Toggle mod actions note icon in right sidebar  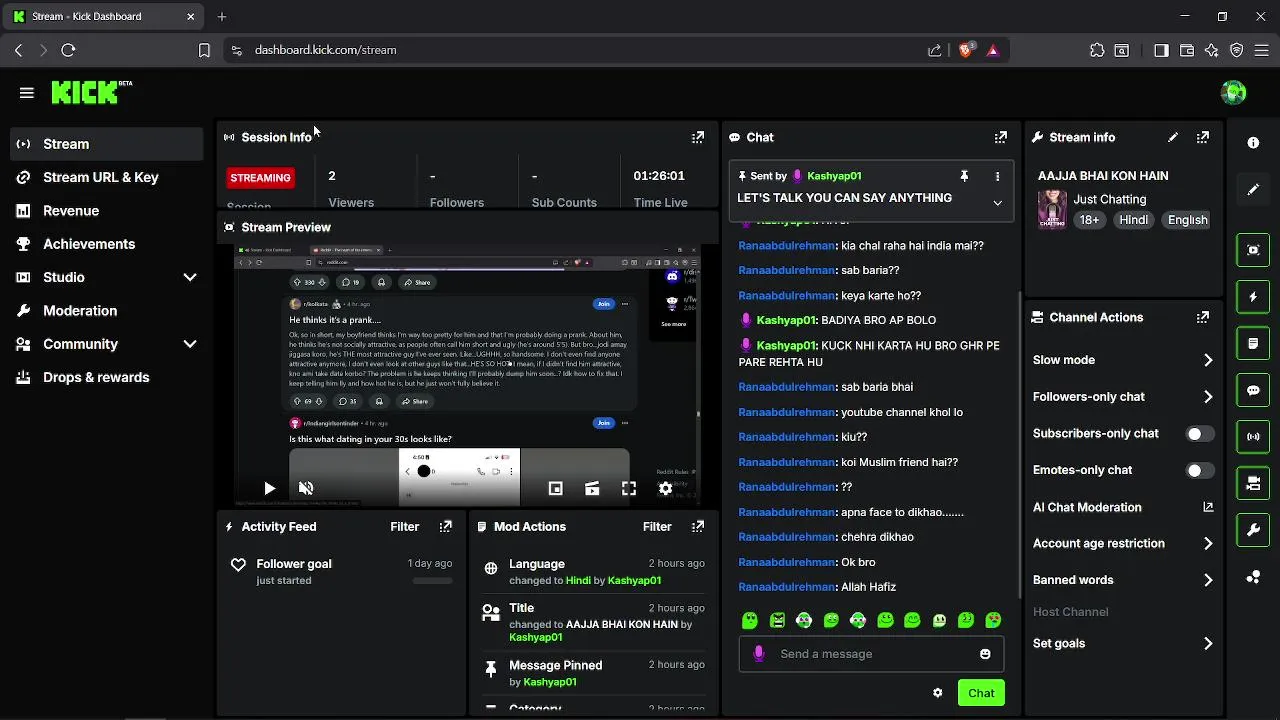(1253, 343)
